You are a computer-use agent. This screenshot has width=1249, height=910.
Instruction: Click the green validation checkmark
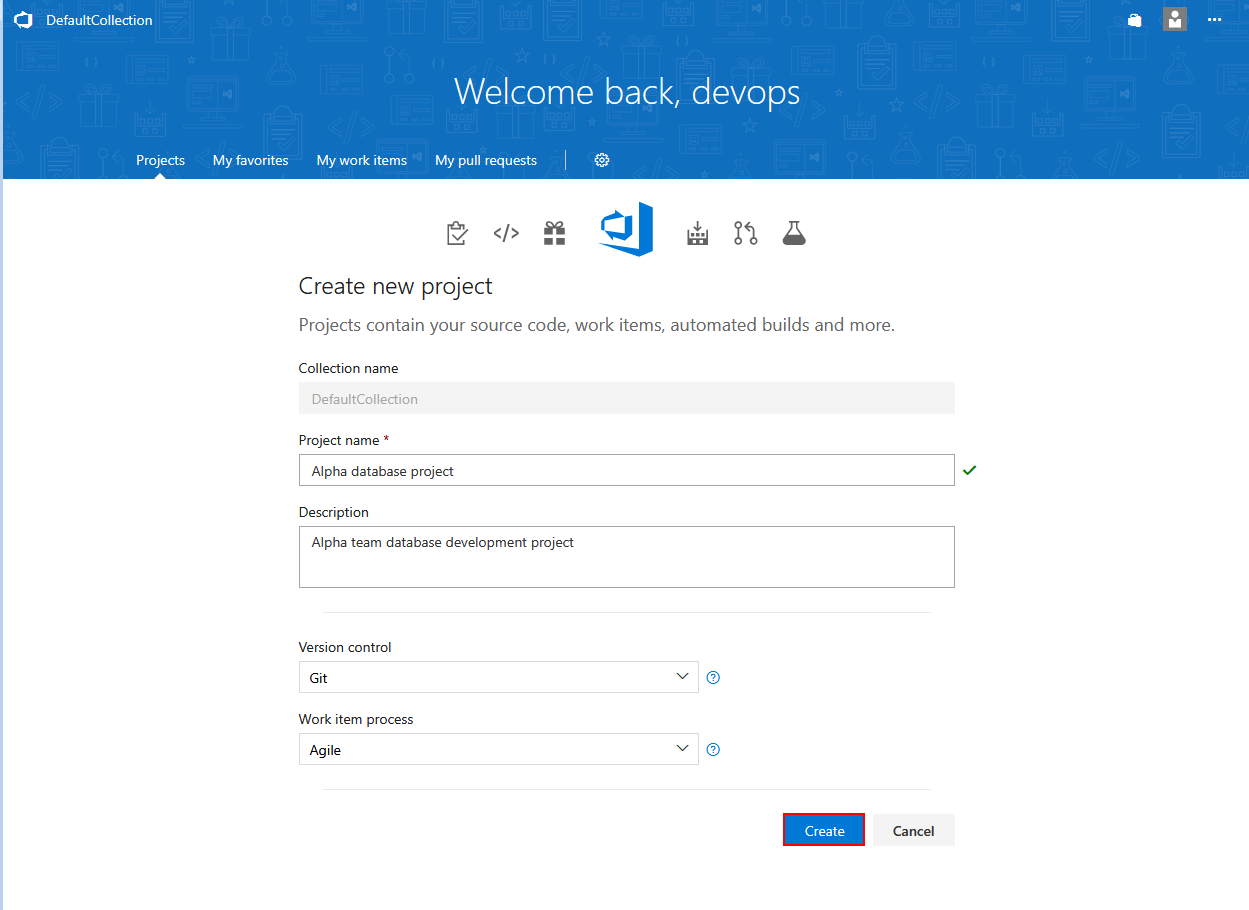pyautogui.click(x=969, y=470)
